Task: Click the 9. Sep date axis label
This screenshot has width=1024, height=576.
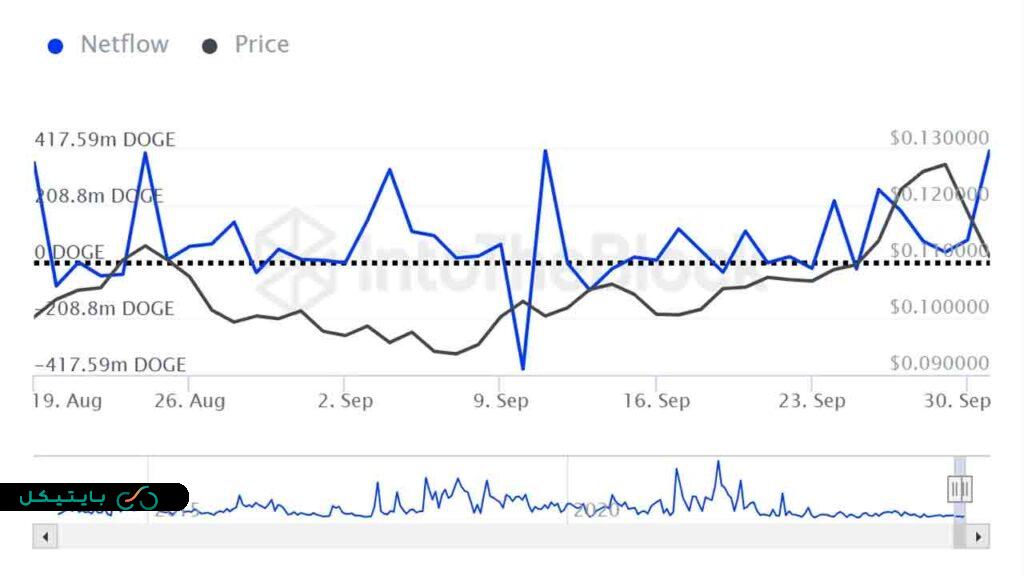Action: click(x=499, y=401)
